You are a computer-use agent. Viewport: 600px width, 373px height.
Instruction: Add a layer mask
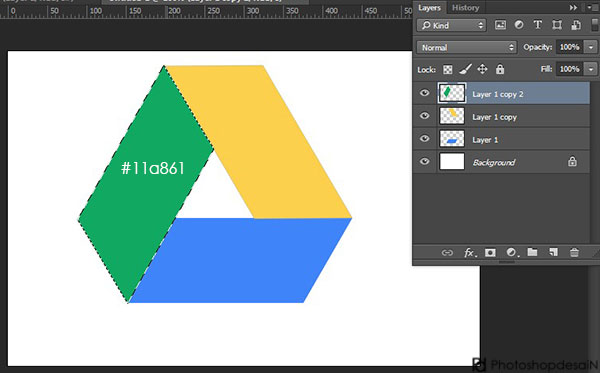(x=490, y=252)
